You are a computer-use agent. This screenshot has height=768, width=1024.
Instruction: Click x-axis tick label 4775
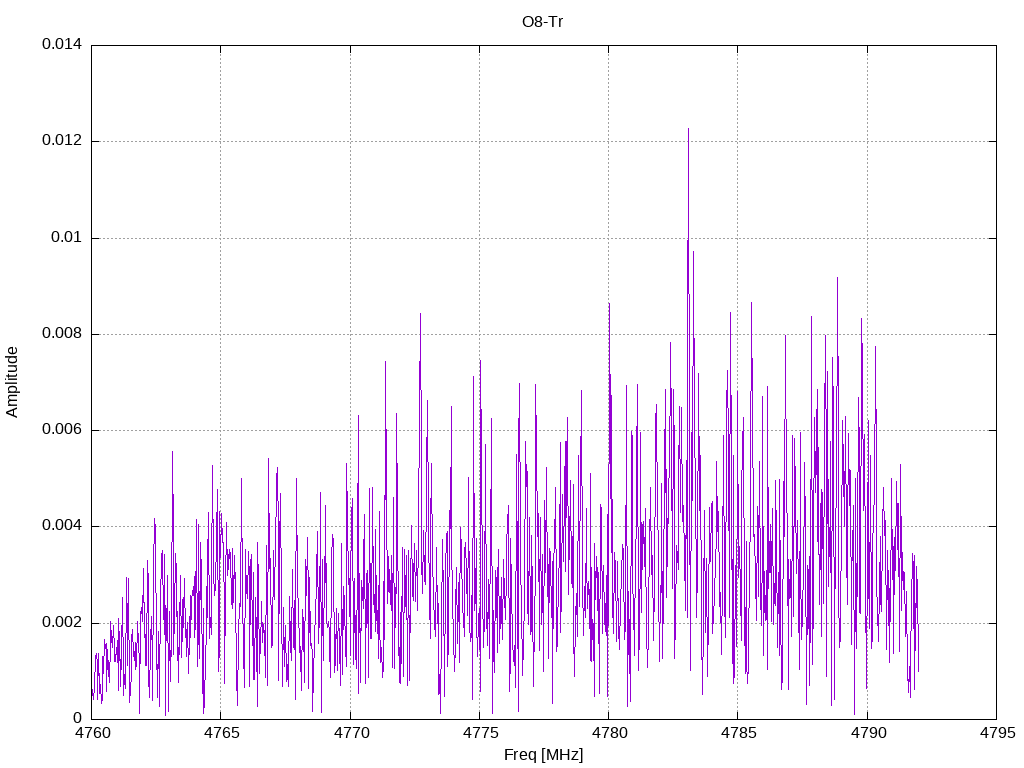481,733
